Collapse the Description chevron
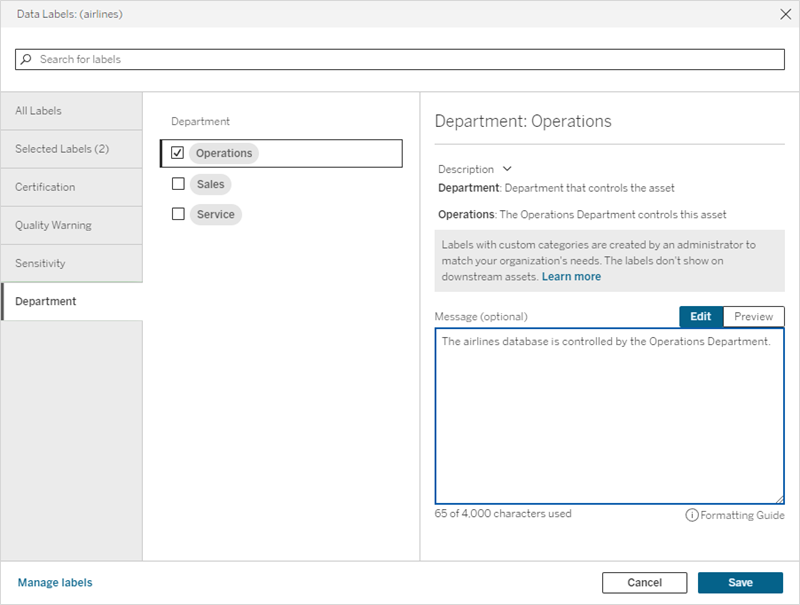Screen dimensions: 800x605 [507, 169]
